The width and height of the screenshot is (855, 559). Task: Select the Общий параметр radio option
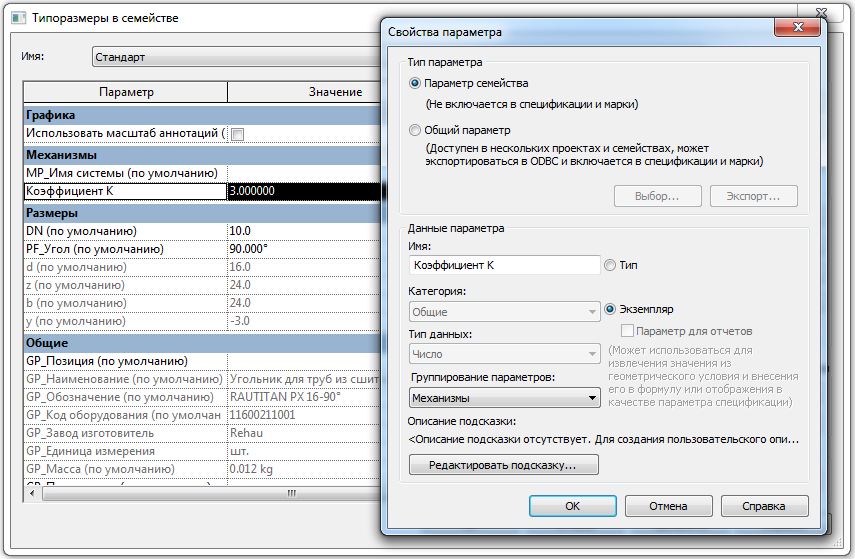pos(414,130)
